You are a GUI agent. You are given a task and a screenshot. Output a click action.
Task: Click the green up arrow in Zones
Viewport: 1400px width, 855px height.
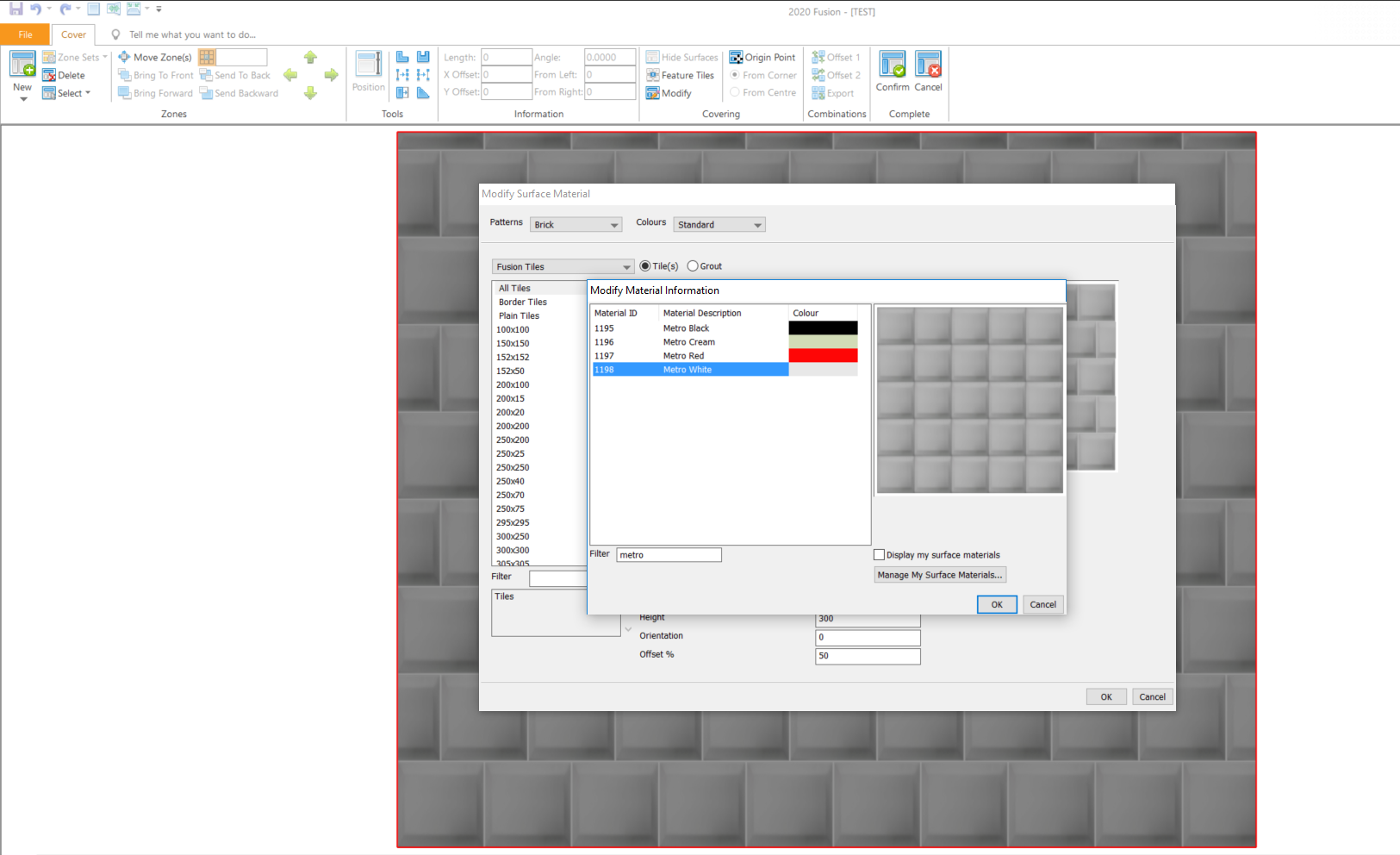310,57
